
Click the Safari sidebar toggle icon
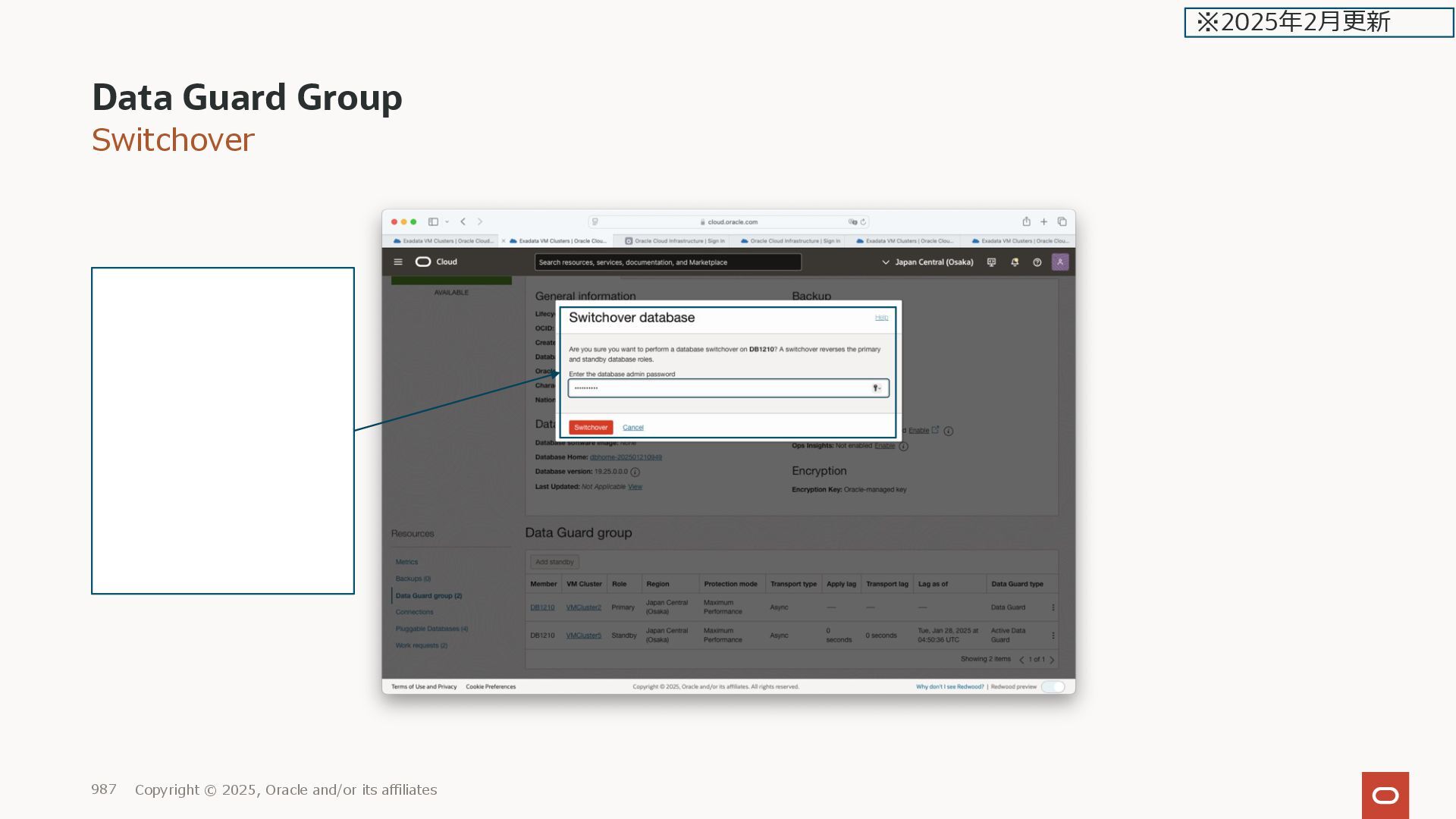coord(433,221)
